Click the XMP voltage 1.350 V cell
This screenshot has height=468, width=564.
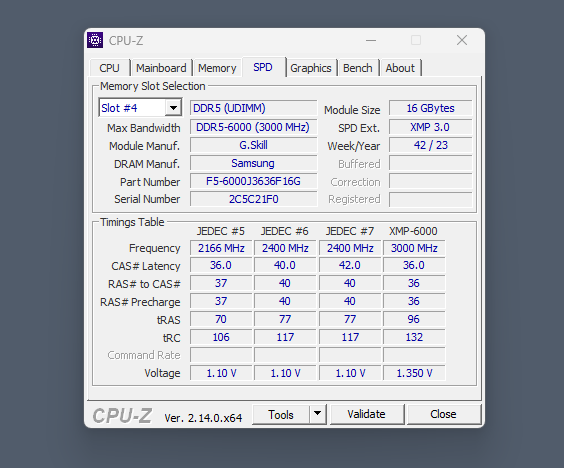[414, 373]
